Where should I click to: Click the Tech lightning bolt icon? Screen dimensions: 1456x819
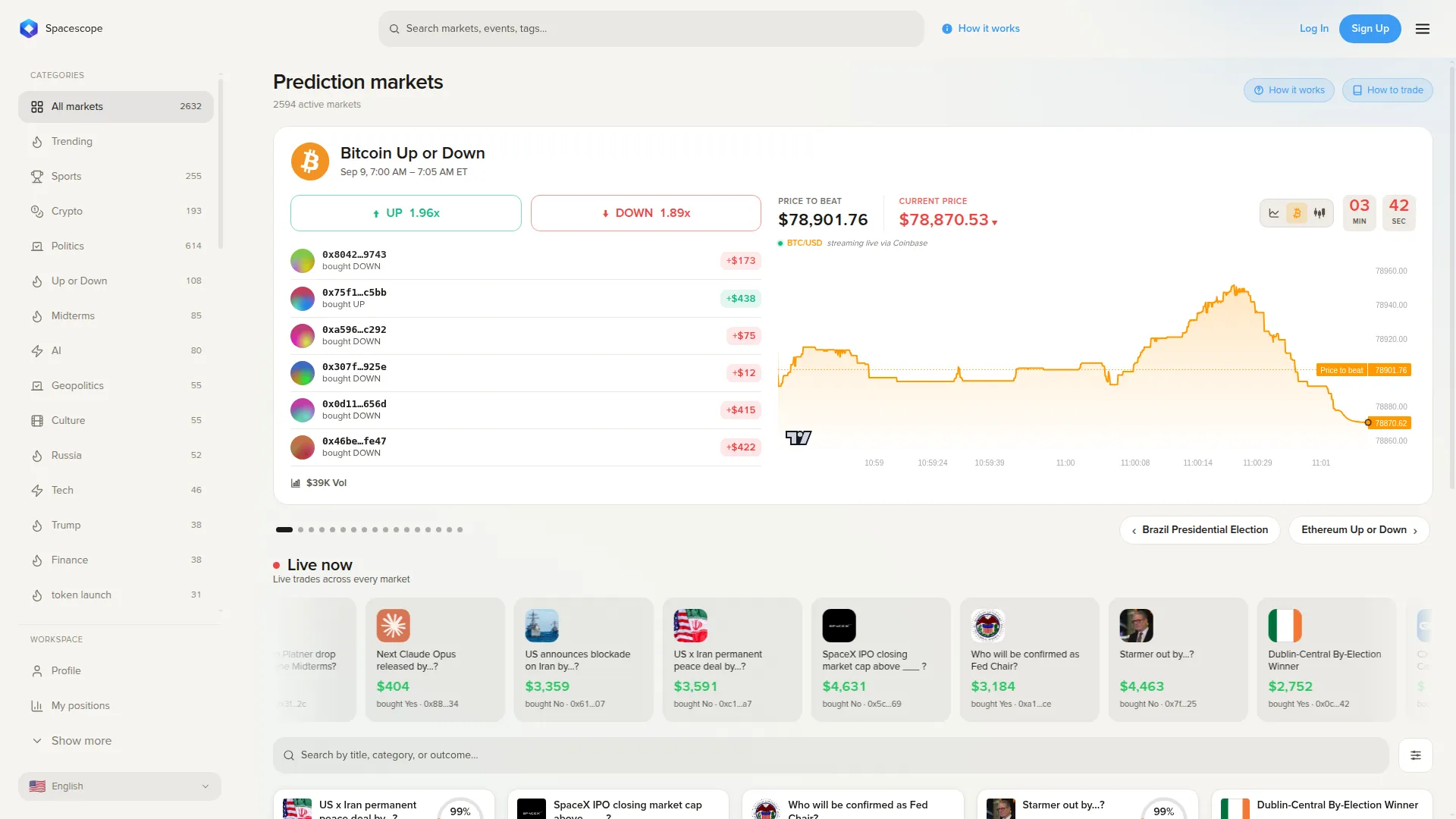pos(37,491)
